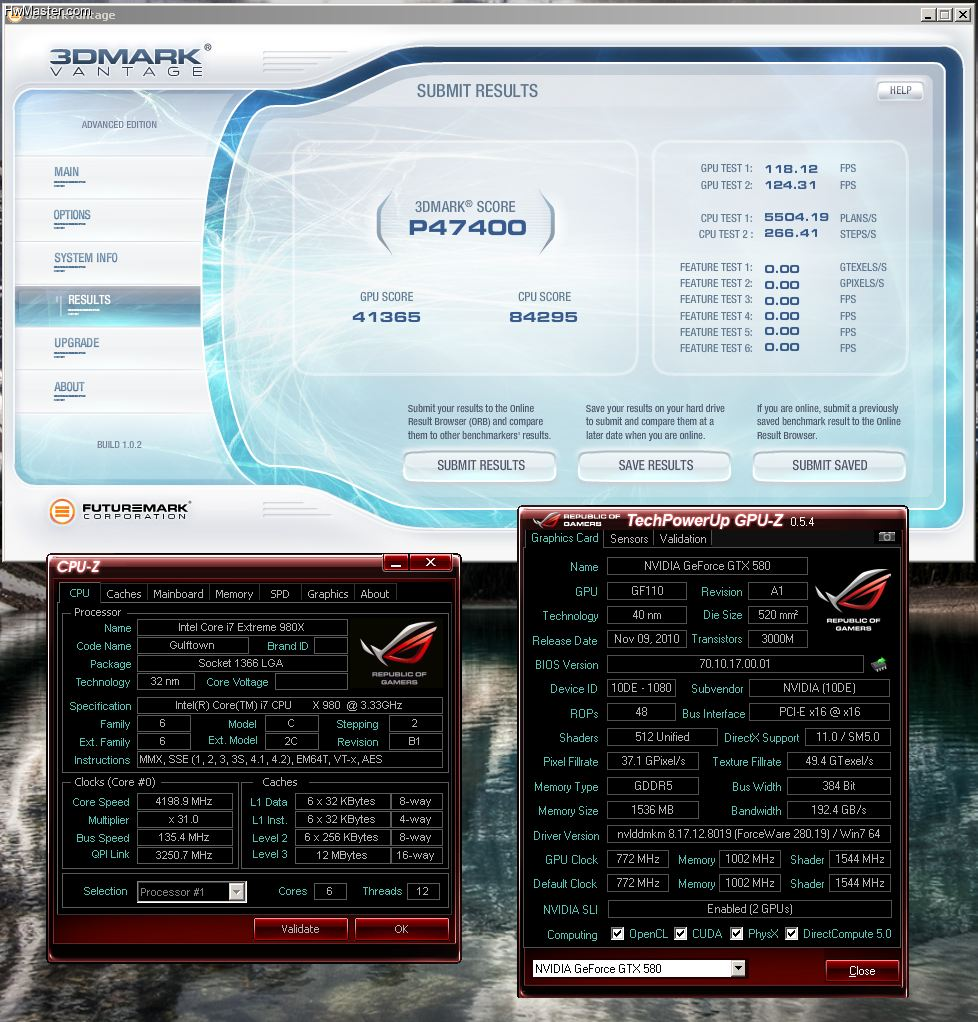Open MAIN section in 3DMark sidebar
The image size is (978, 1022).
click(67, 172)
